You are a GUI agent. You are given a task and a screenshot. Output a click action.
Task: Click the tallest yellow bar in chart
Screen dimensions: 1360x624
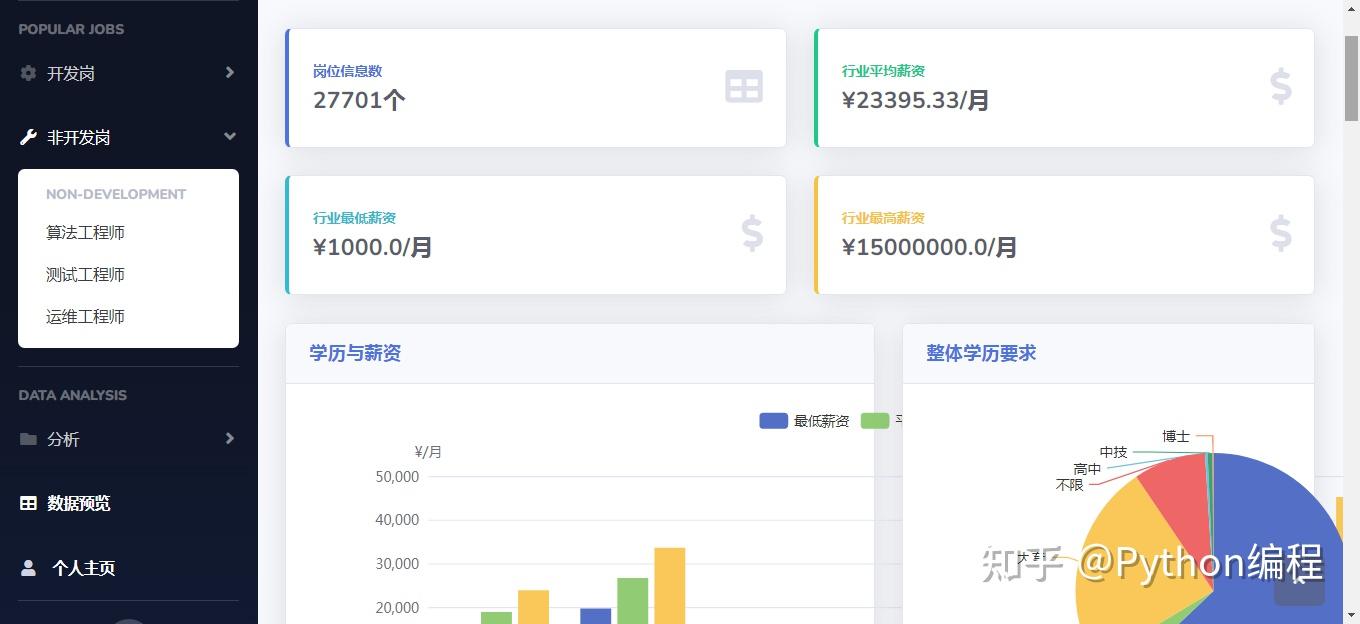670,585
